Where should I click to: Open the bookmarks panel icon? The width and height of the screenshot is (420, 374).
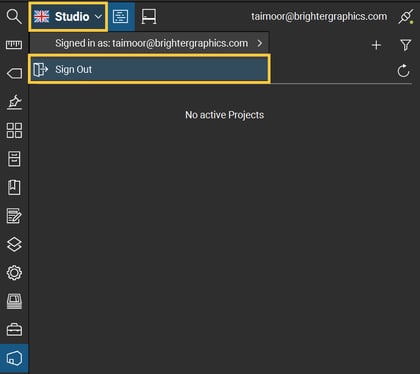pyautogui.click(x=14, y=187)
